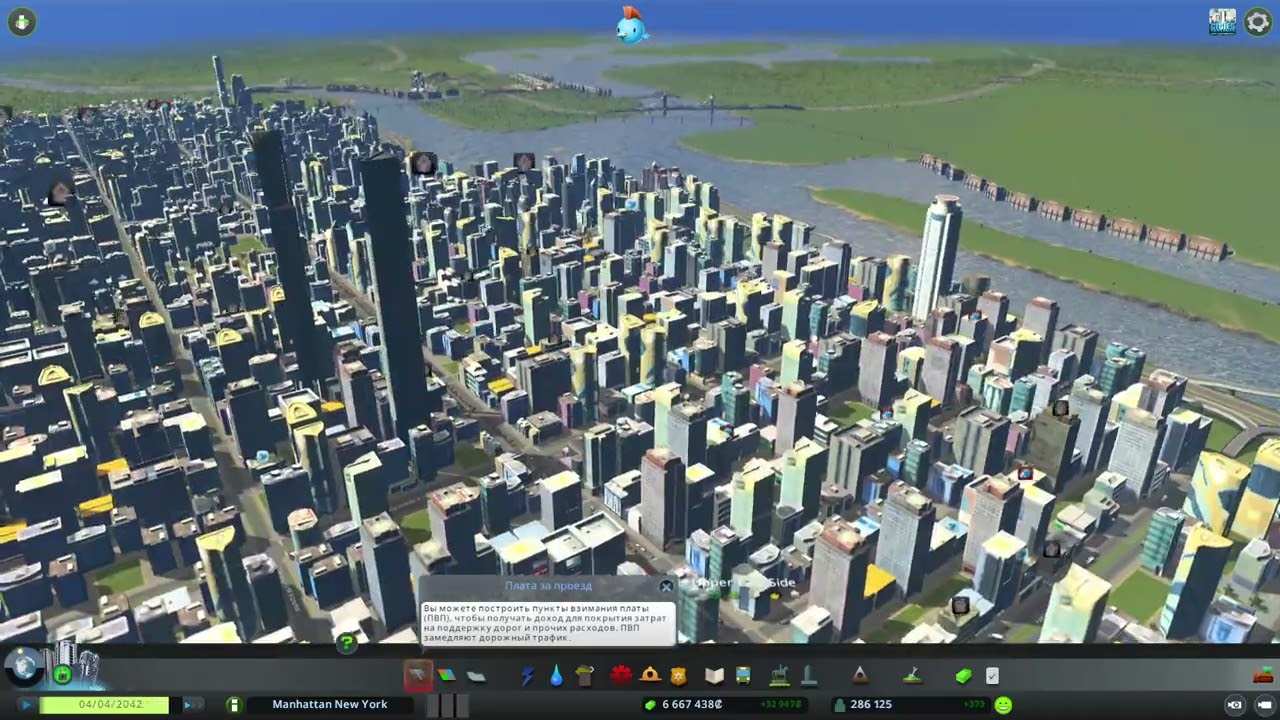Click the Chirper bird notification icon

(x=632, y=25)
